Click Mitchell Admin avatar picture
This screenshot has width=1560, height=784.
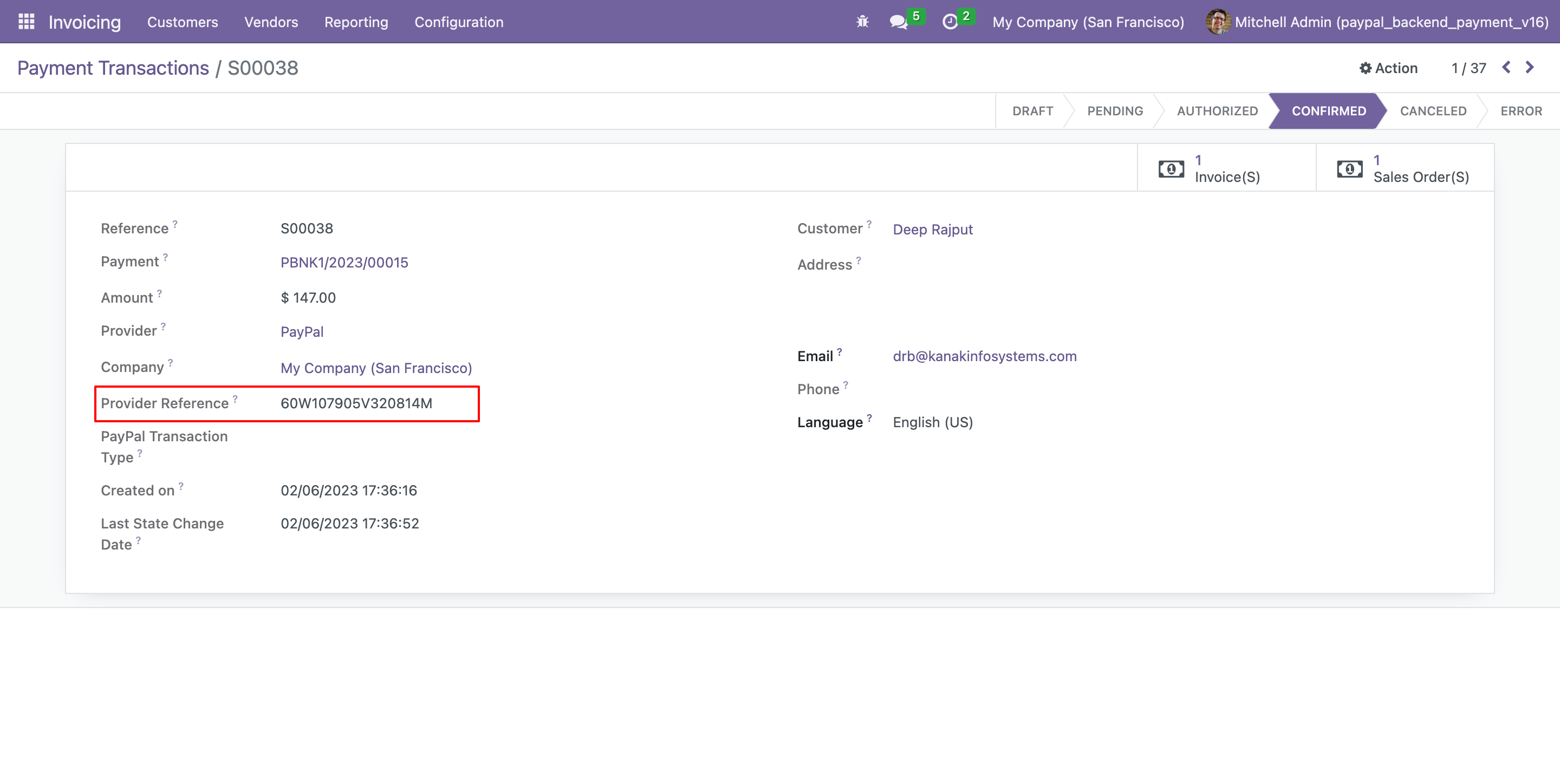point(1217,22)
